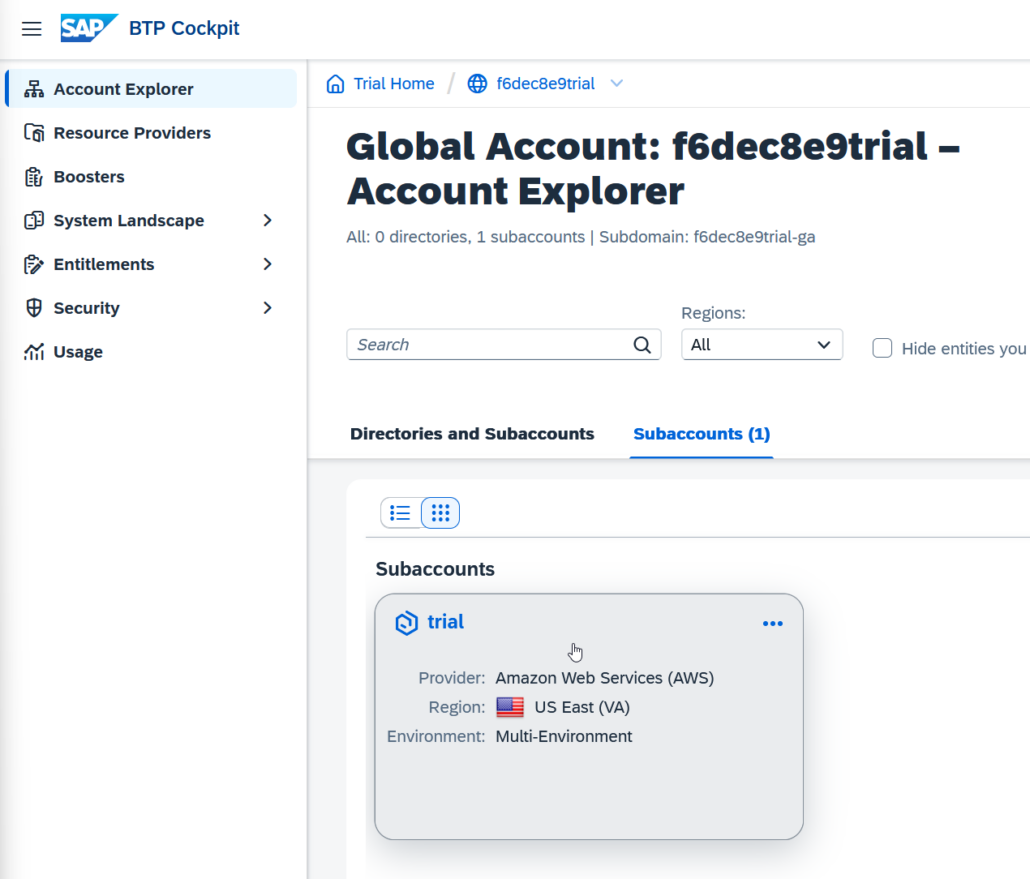Click the search magnifier icon
This screenshot has height=879, width=1030.
coord(642,345)
